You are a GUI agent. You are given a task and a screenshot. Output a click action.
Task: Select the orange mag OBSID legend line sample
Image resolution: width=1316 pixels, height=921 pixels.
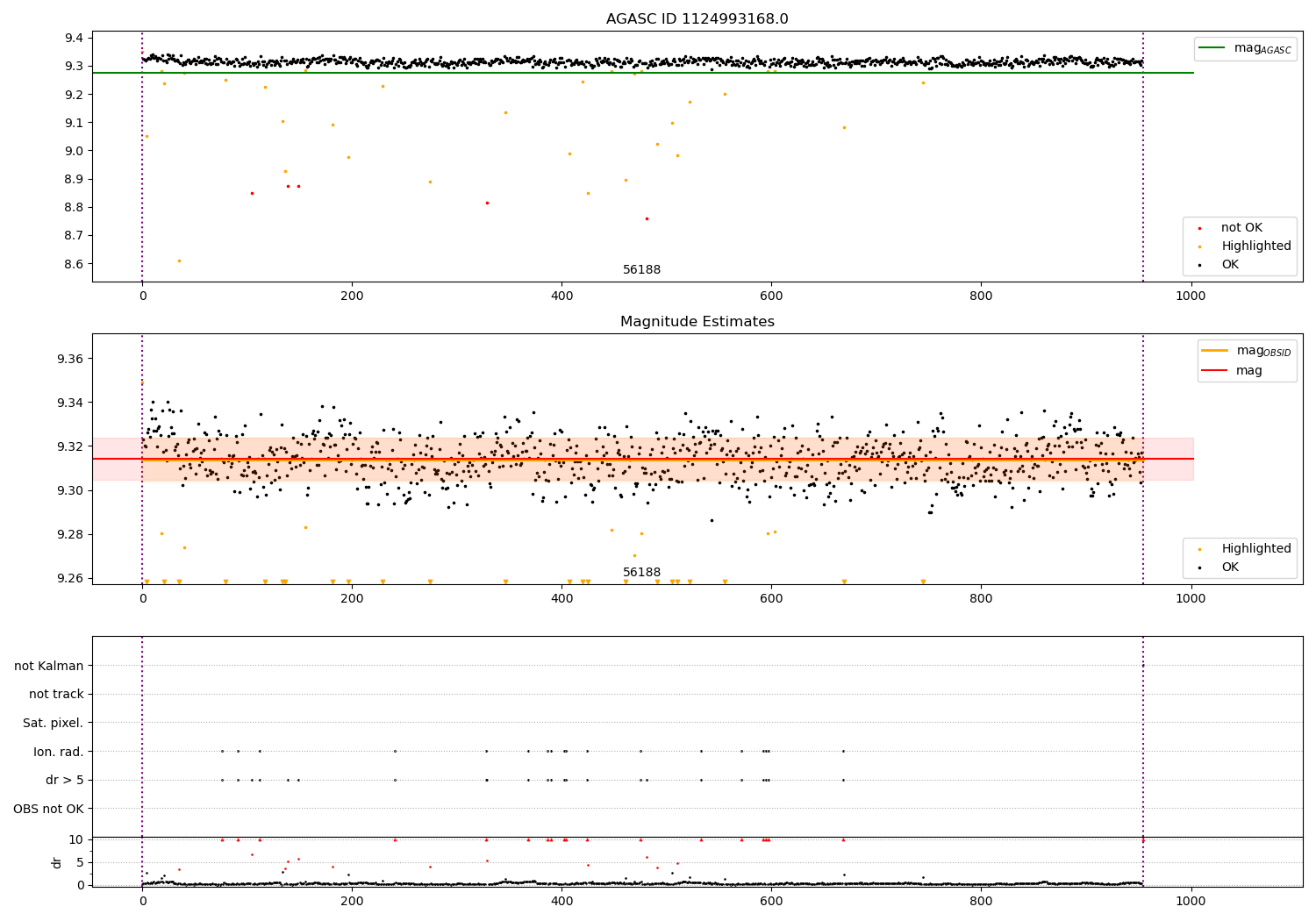(1215, 351)
